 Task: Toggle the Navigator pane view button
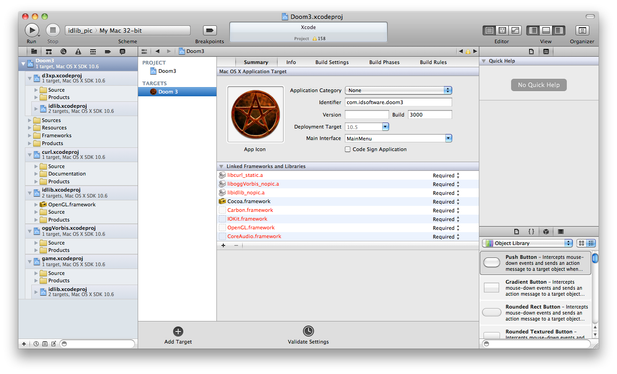click(533, 30)
